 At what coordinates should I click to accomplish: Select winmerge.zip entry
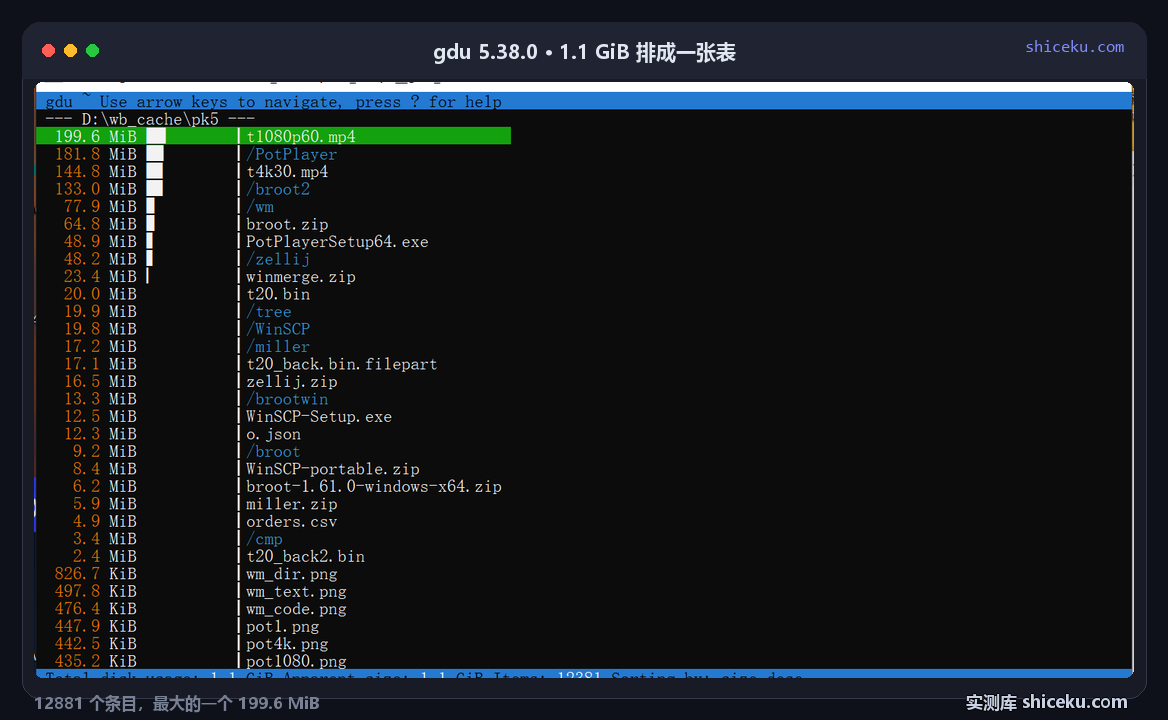(300, 276)
